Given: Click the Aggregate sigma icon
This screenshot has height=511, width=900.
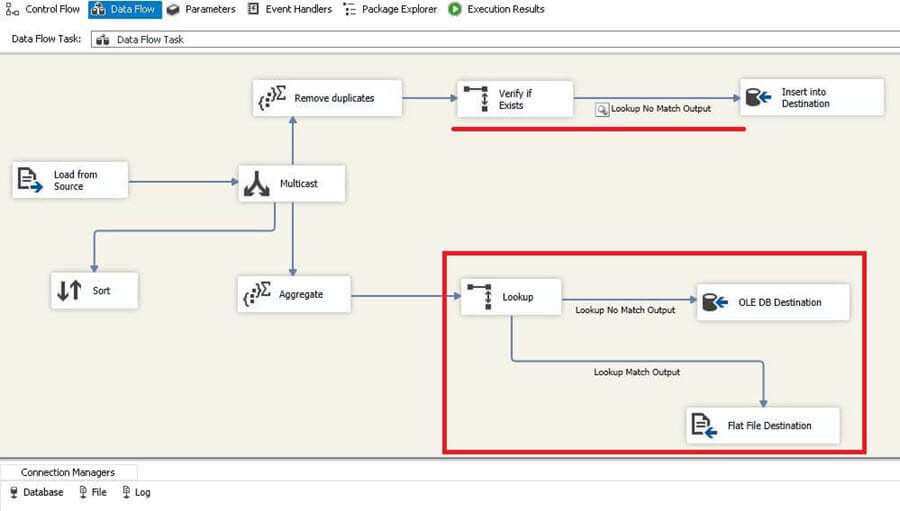Looking at the screenshot, I should (257, 293).
